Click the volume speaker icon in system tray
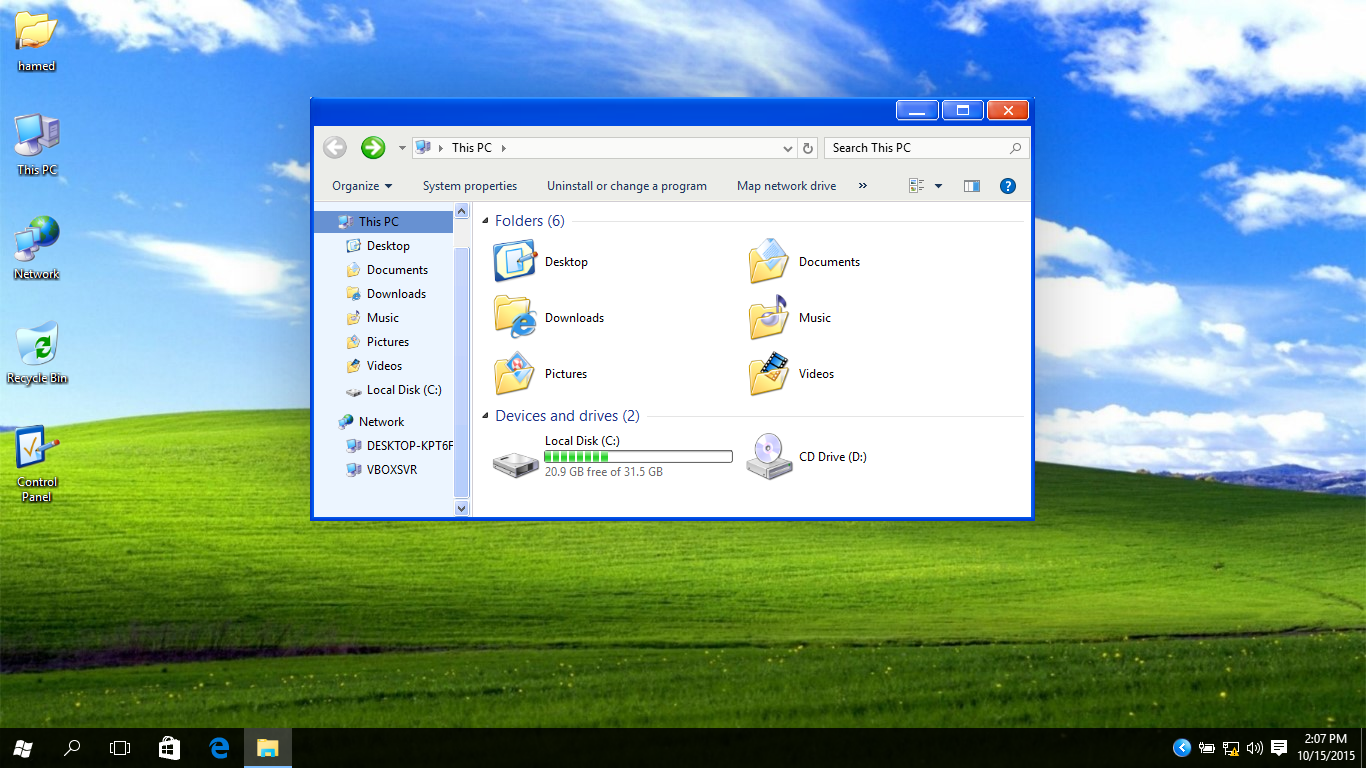1366x768 pixels. pos(1254,747)
